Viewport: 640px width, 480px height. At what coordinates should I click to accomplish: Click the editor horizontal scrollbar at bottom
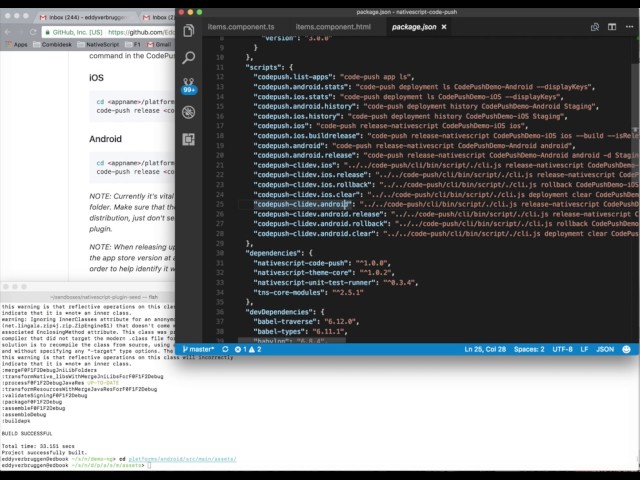pos(292,340)
